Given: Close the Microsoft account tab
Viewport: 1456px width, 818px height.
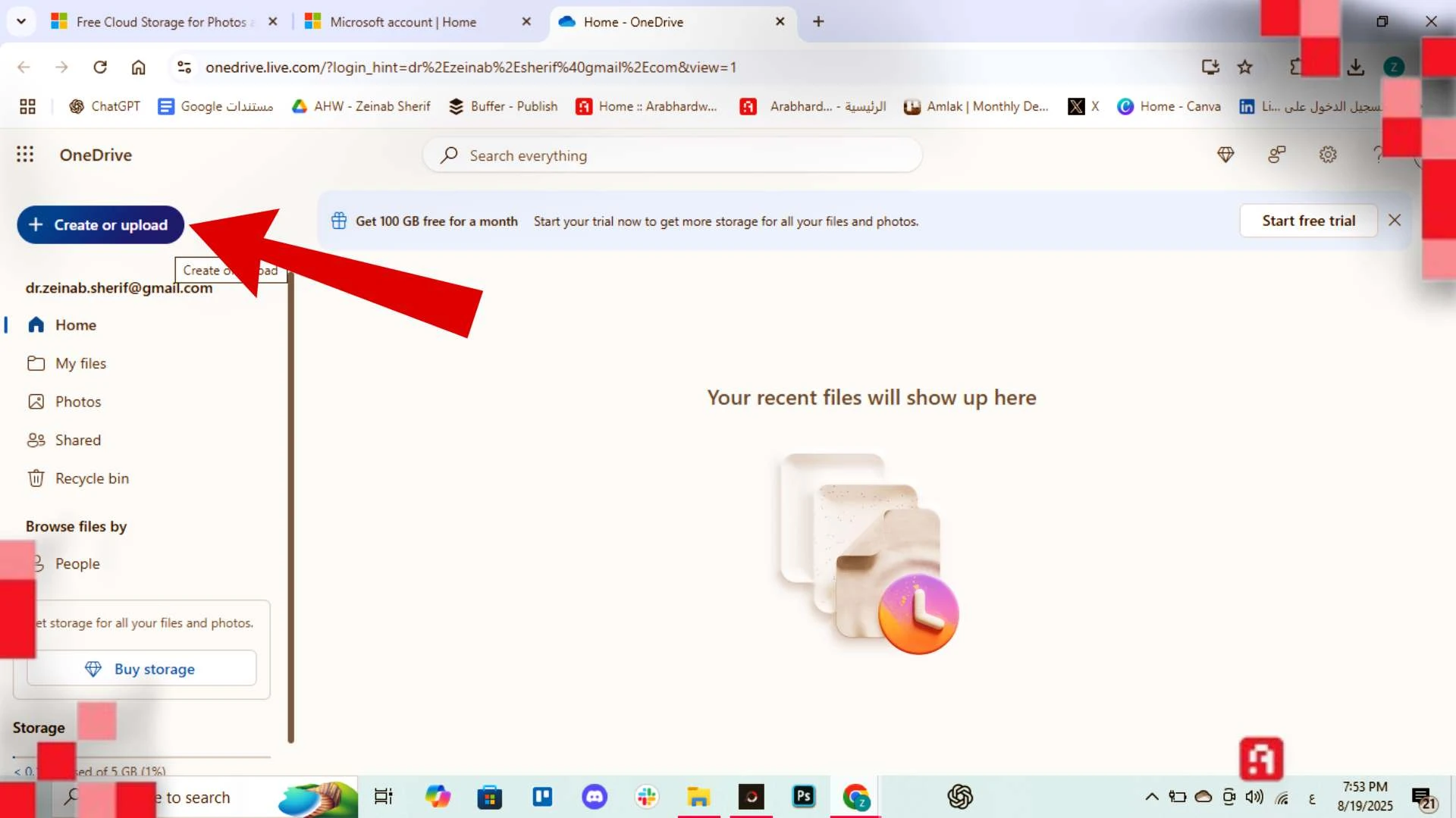Looking at the screenshot, I should tap(526, 22).
